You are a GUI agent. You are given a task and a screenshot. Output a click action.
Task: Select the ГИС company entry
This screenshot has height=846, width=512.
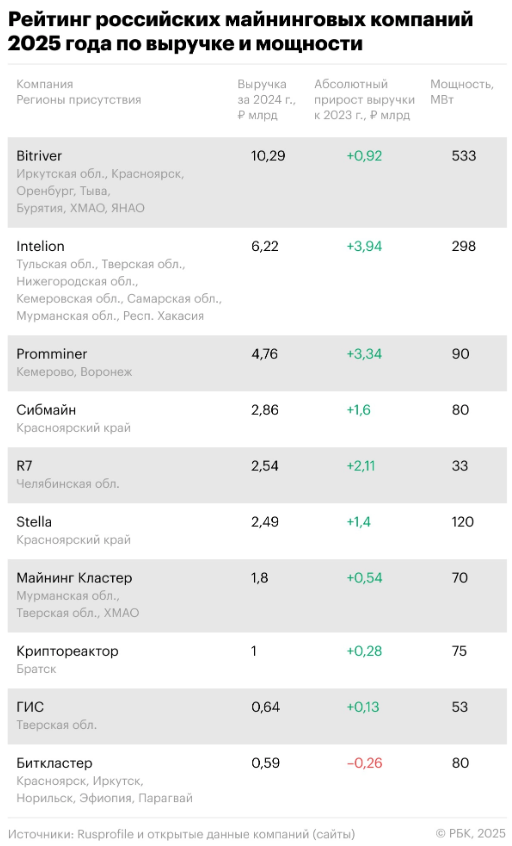(x=30, y=707)
